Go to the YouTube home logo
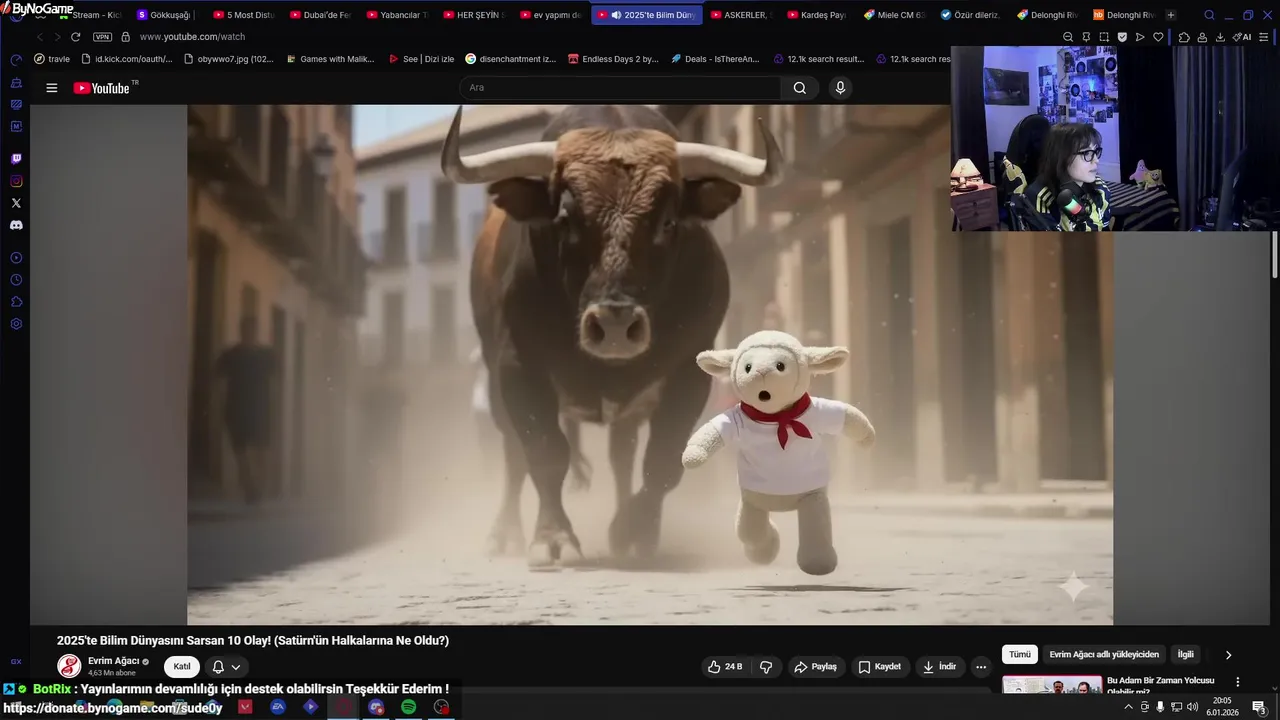The image size is (1280, 720). 101,88
